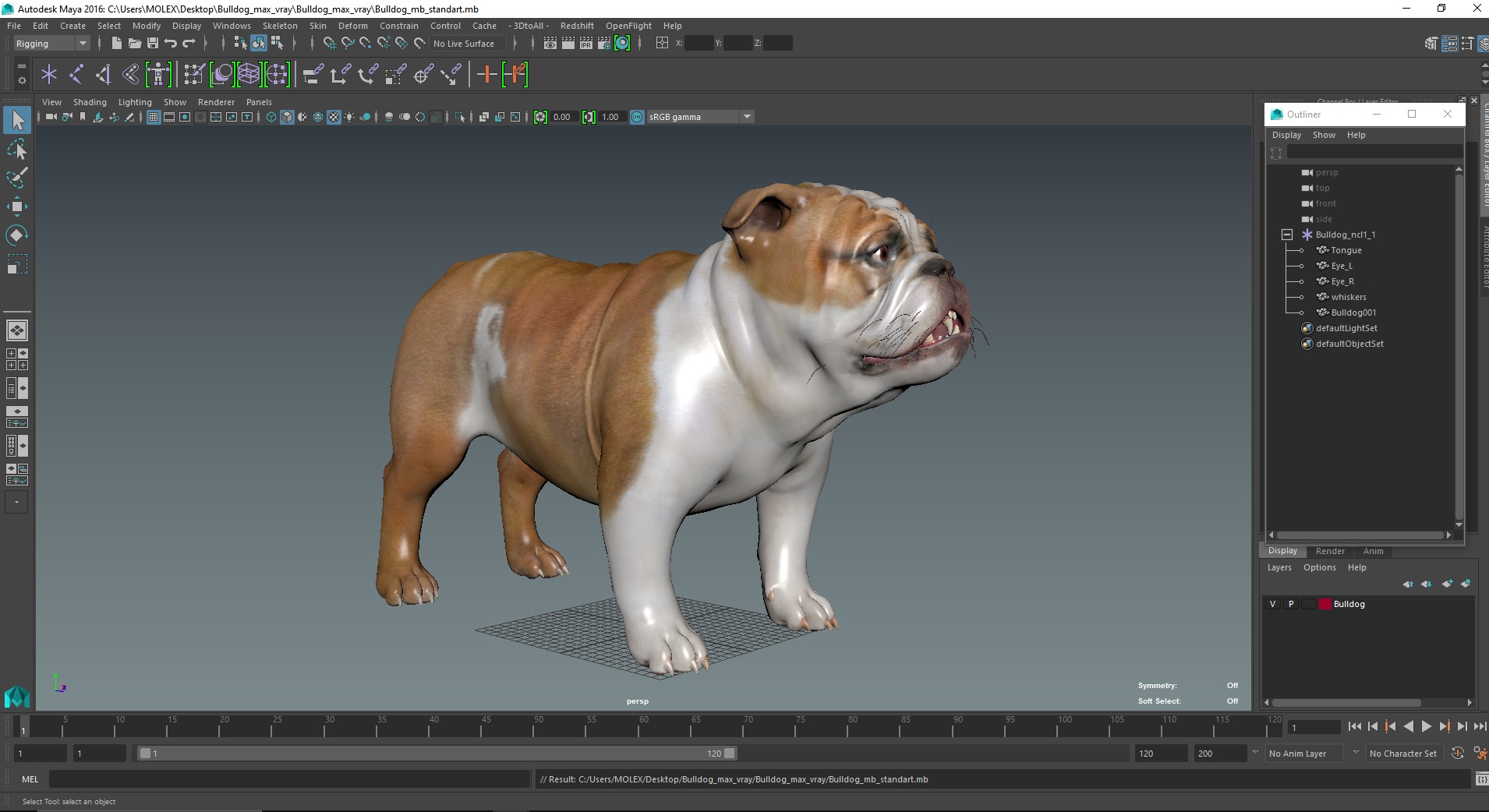Screen dimensions: 1489x812
Task: Click the MEL command line input
Action: click(290, 779)
